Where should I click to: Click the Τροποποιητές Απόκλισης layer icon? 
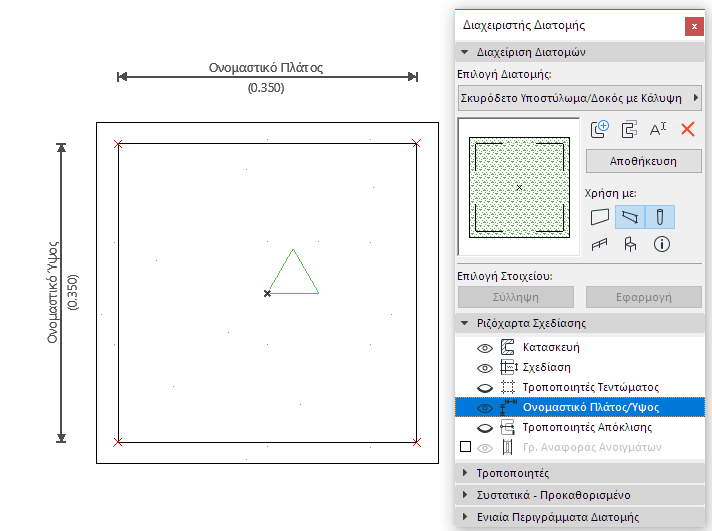[x=507, y=427]
